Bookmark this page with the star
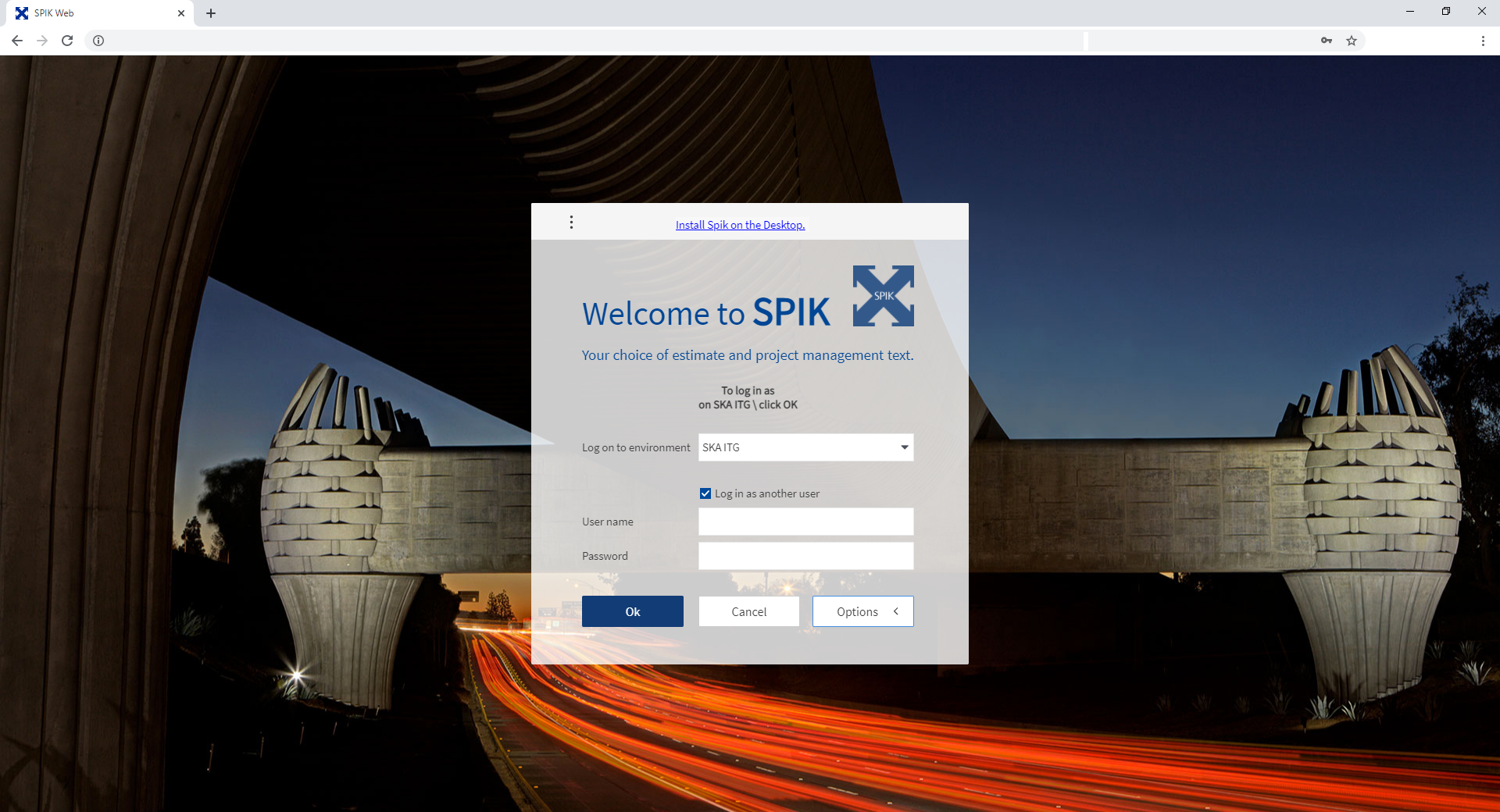 click(1352, 41)
